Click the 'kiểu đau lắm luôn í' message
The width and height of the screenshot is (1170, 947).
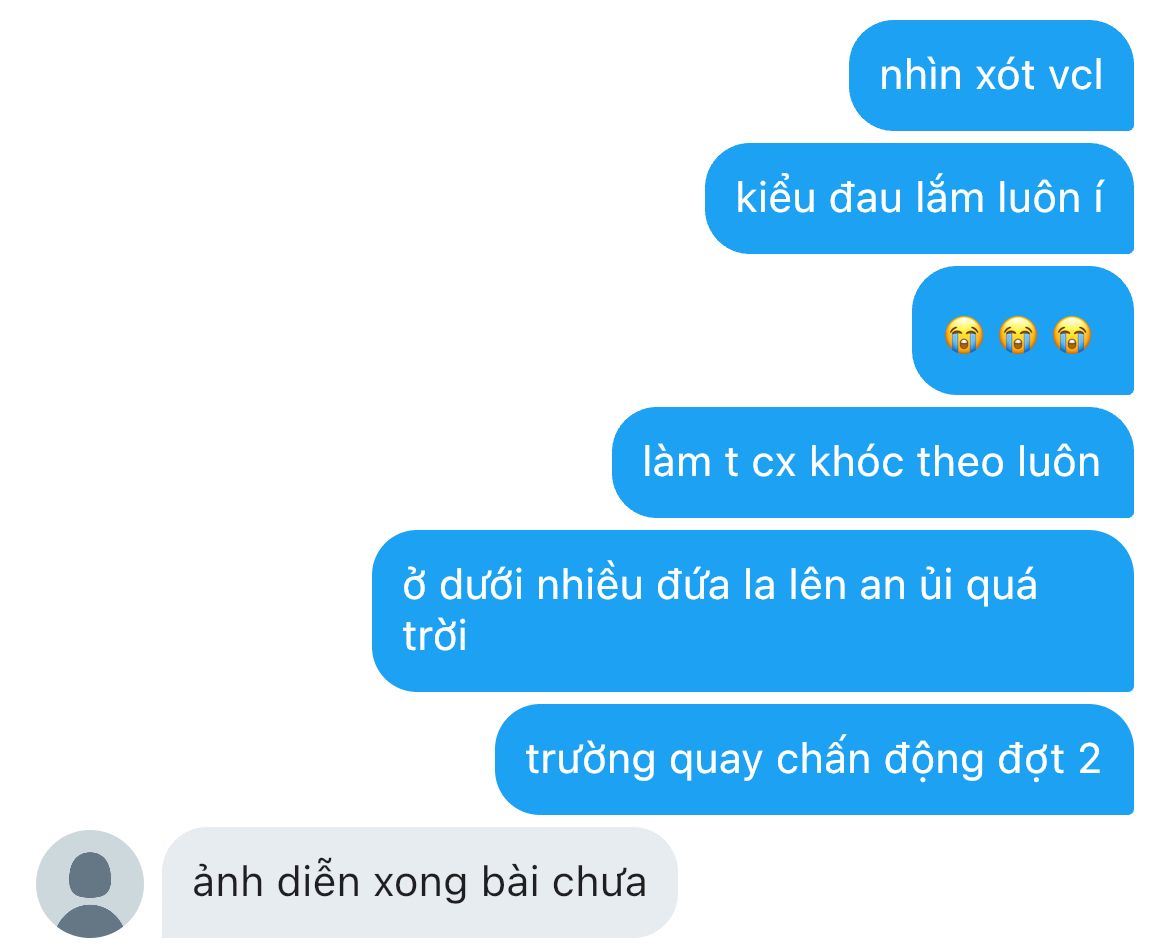tap(919, 199)
